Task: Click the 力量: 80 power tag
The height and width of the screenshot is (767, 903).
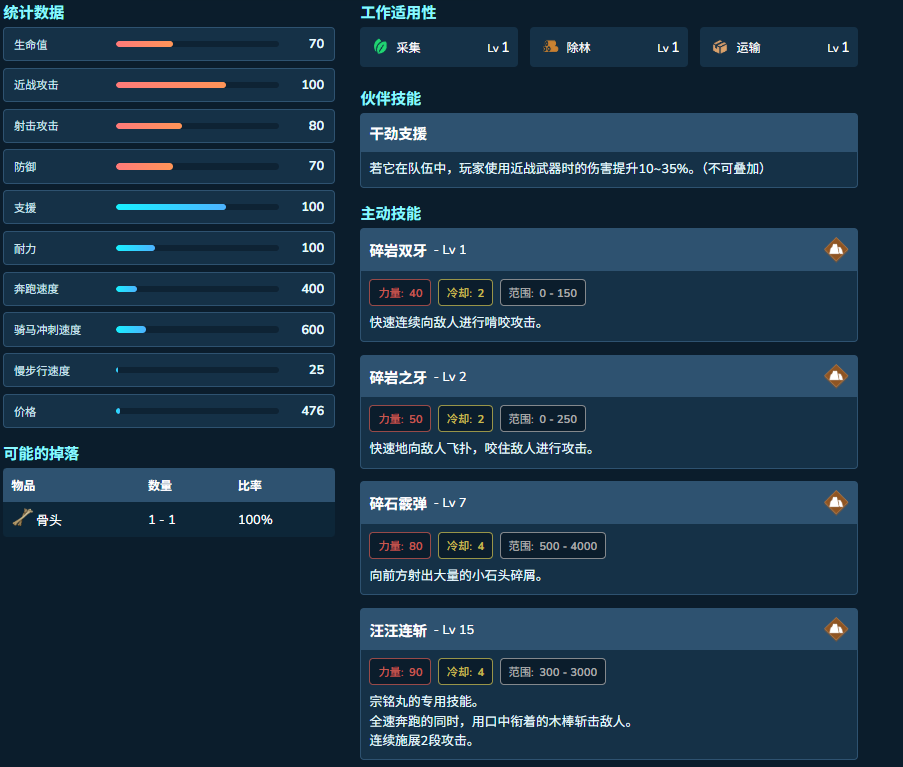Action: point(400,545)
